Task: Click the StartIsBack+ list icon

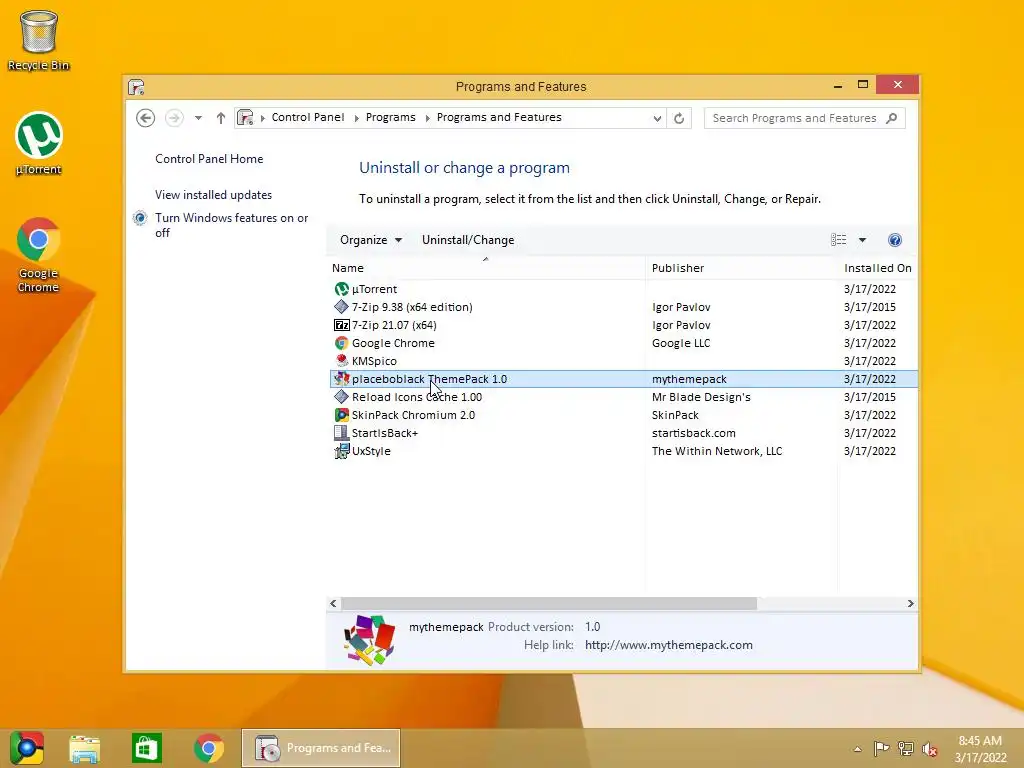Action: click(342, 433)
